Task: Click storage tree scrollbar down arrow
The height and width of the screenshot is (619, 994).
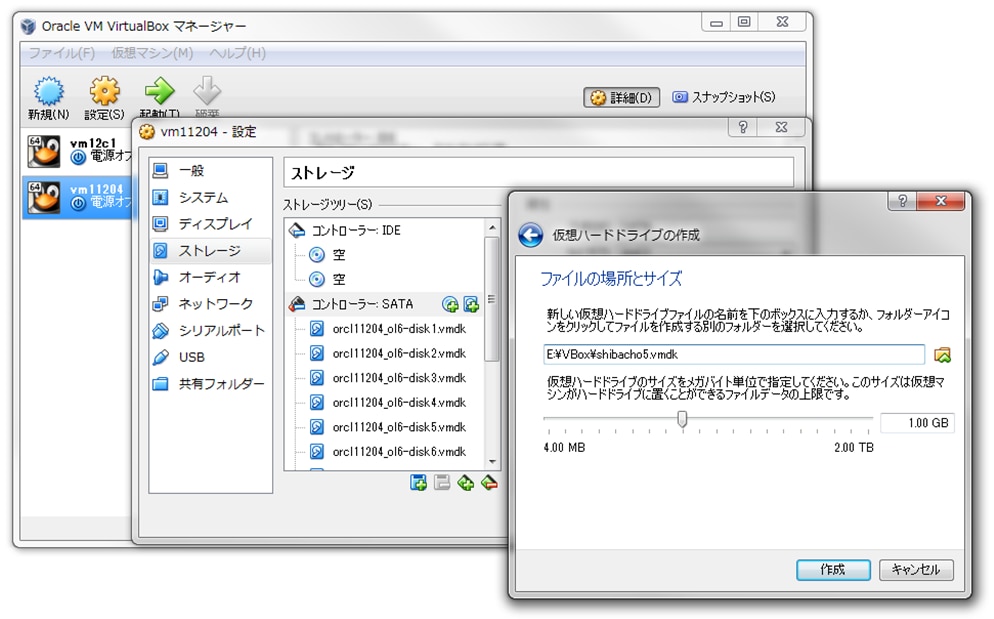Action: click(492, 462)
